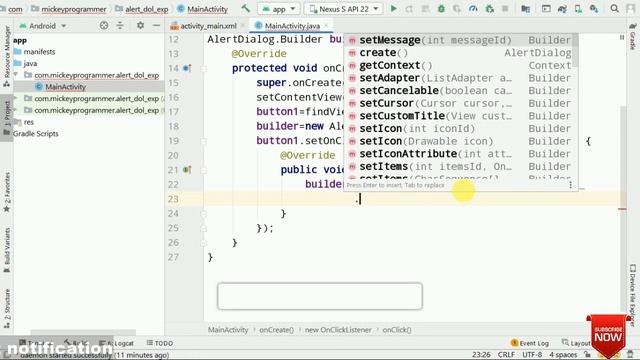640x360 pixels.
Task: Click the 23:26 cursor position indicator
Action: point(481,354)
